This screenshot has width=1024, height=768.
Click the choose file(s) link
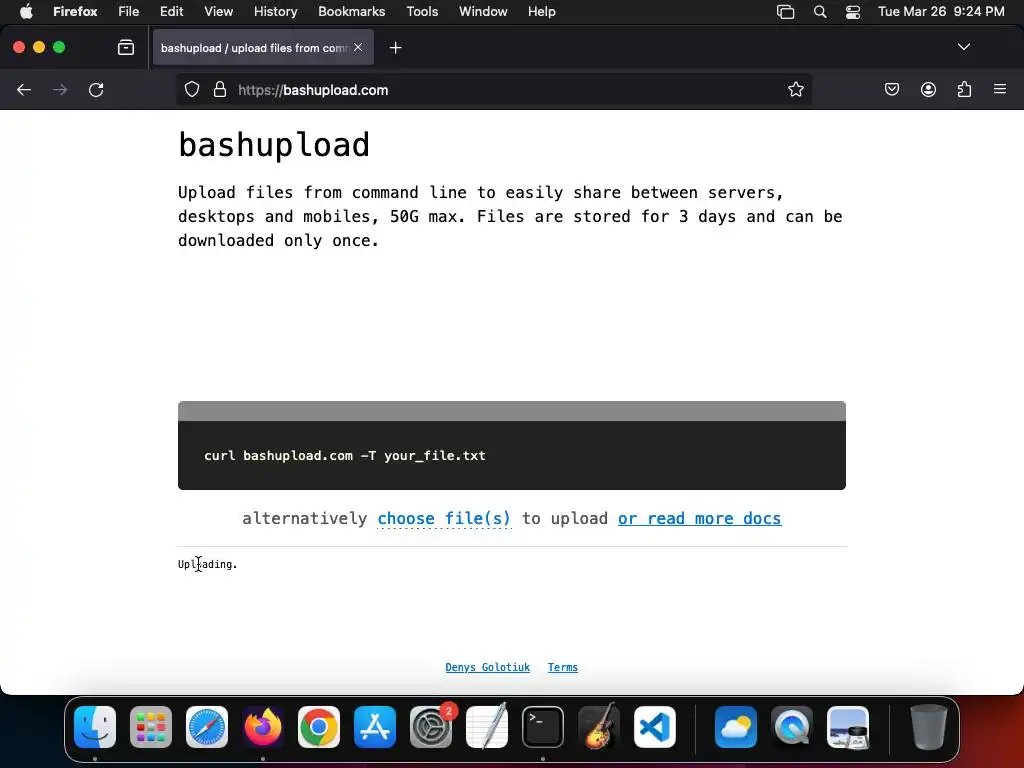[x=444, y=519]
